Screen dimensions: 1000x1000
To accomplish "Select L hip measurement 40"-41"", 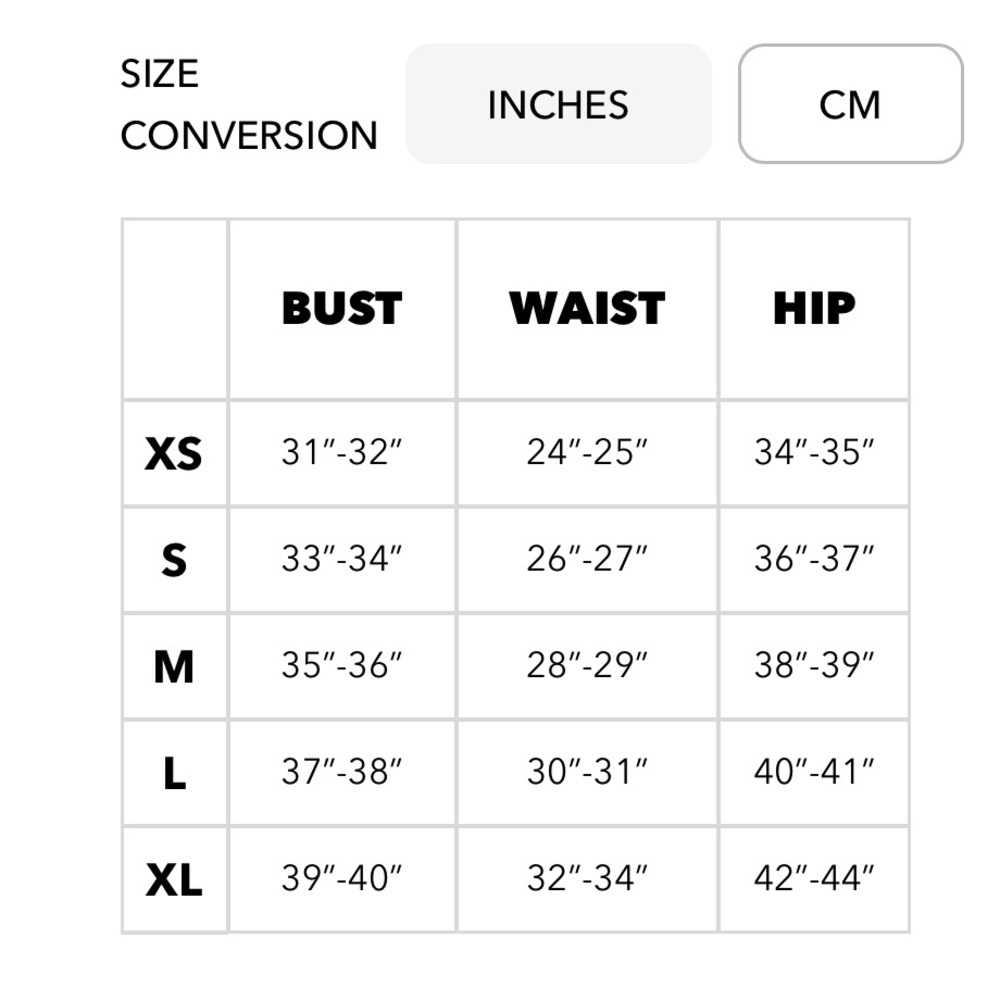I will click(814, 772).
